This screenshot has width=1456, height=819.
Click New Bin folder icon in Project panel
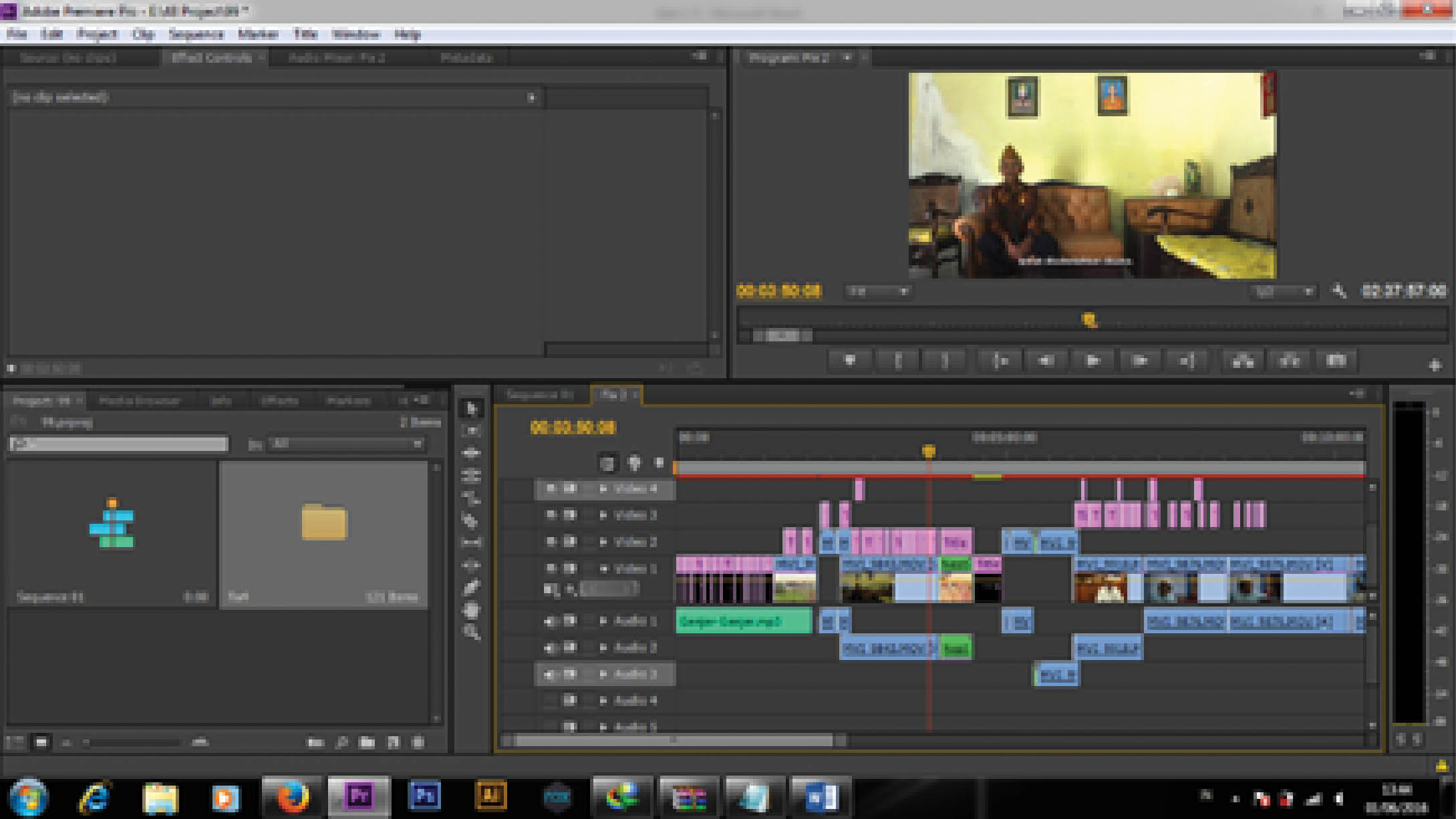367,742
